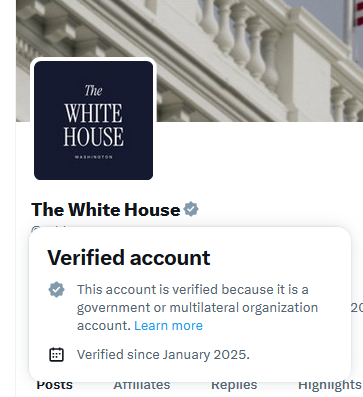Switch to the Posts tab
This screenshot has height=397, width=363.
pos(54,385)
